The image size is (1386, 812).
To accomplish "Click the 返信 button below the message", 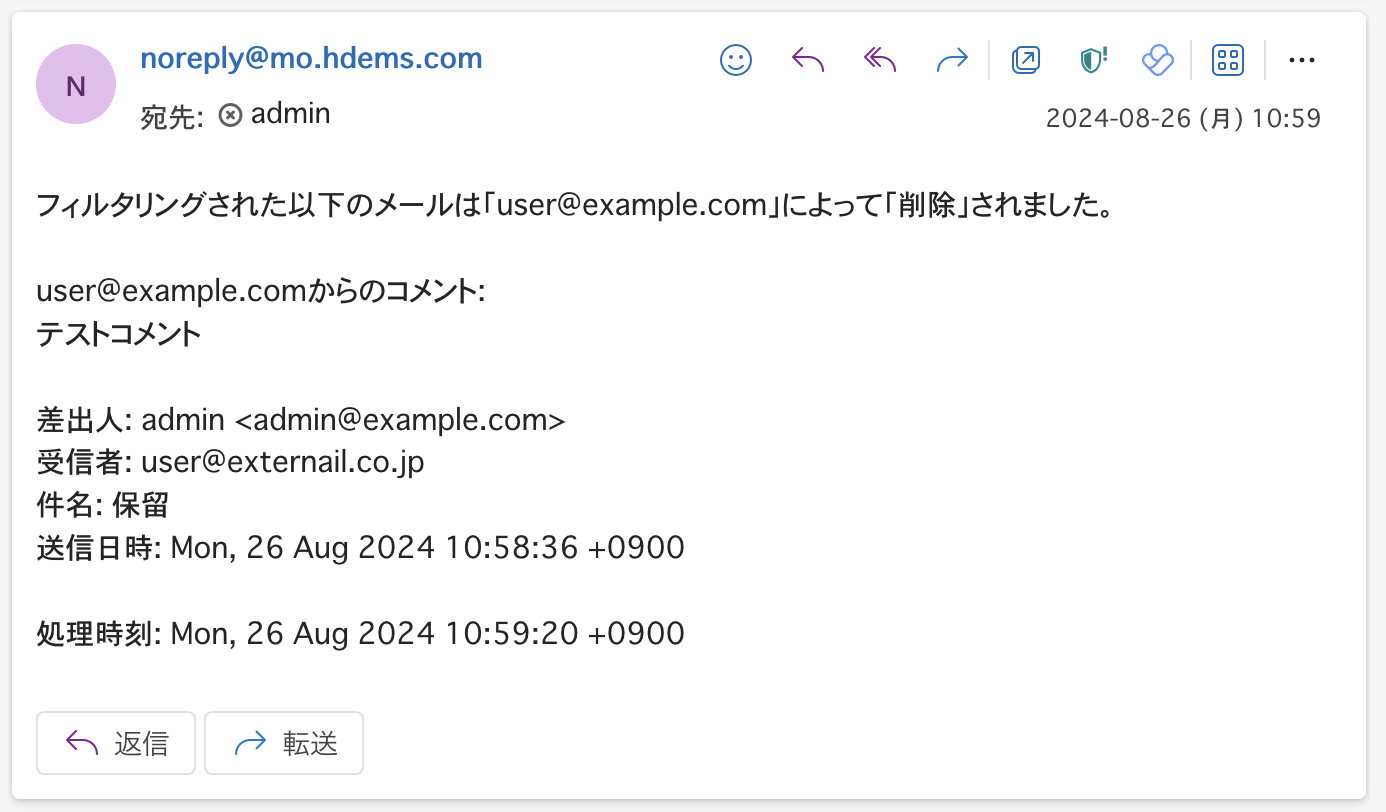I will click(116, 743).
